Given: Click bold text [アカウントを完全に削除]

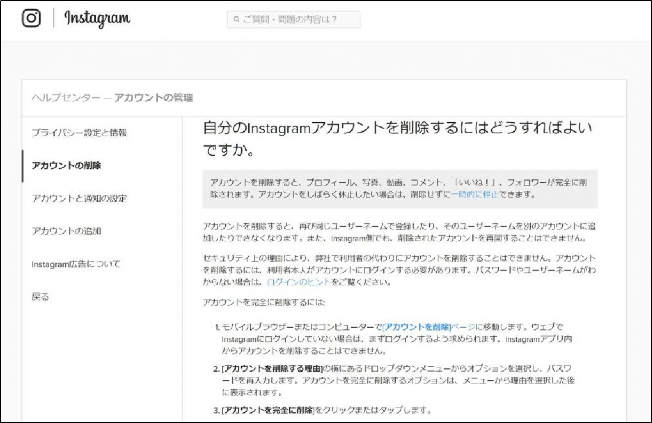Looking at the screenshot, I should (268, 410).
